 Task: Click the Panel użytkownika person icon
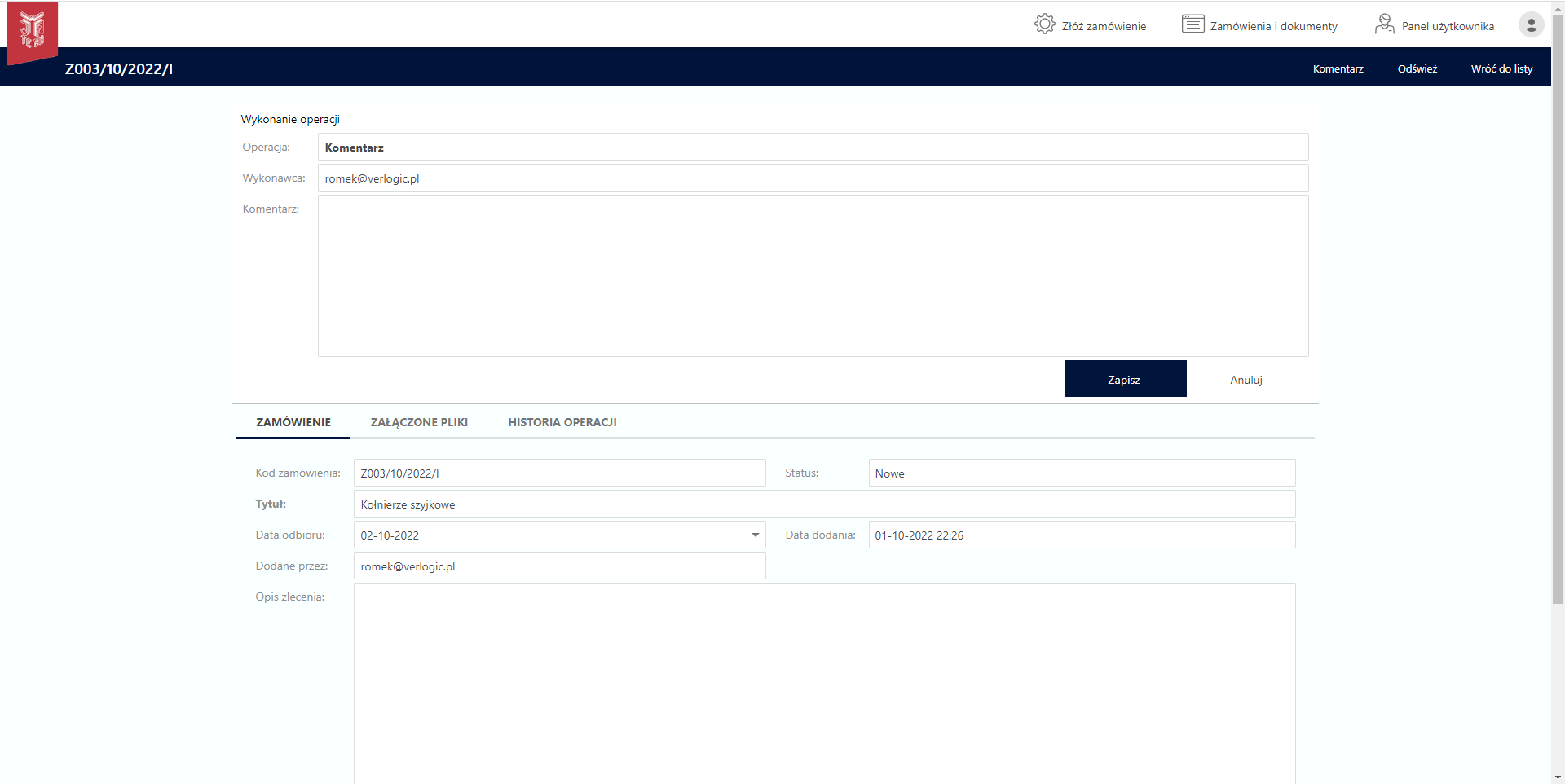pyautogui.click(x=1384, y=24)
